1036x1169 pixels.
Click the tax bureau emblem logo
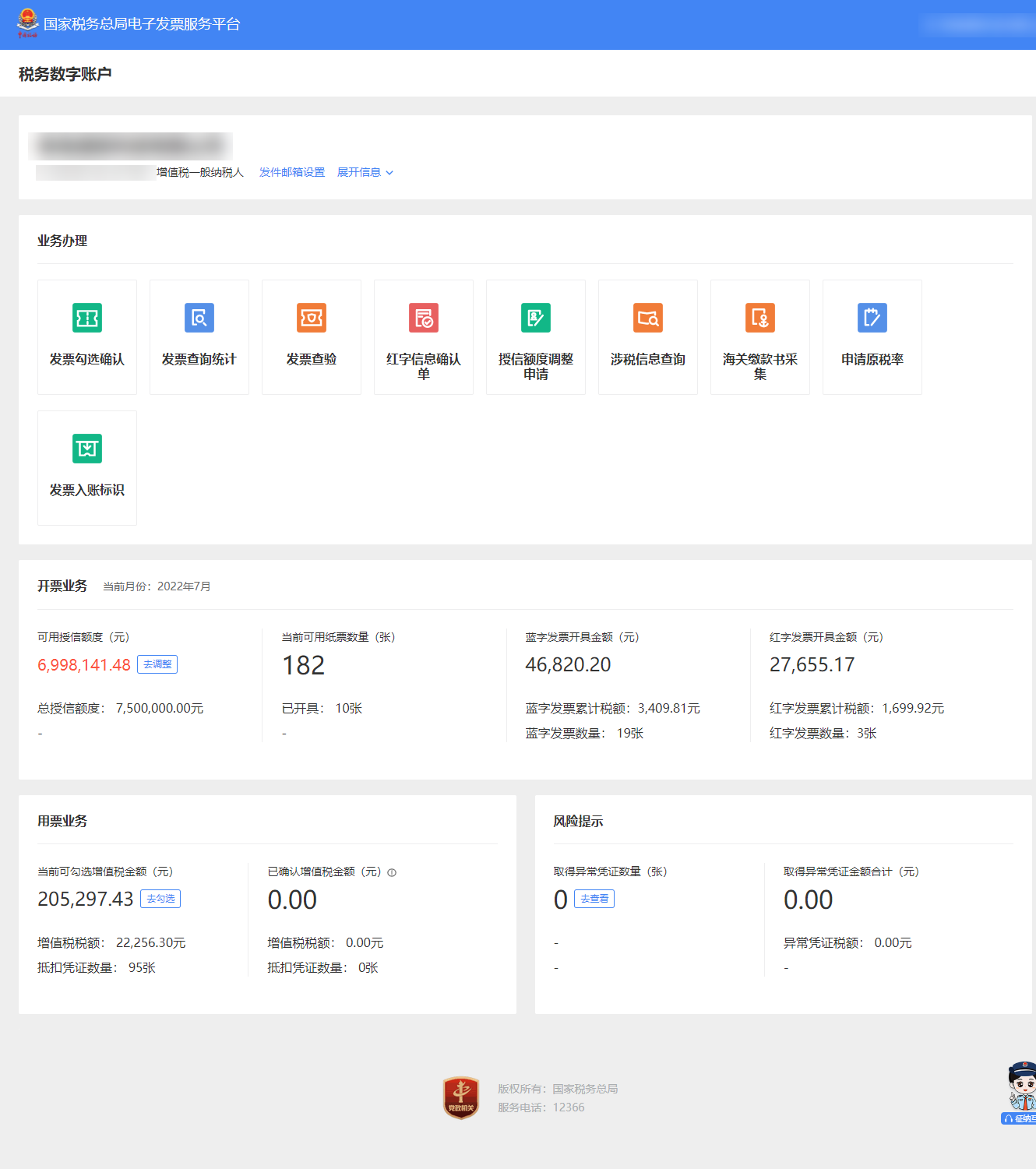(27, 23)
